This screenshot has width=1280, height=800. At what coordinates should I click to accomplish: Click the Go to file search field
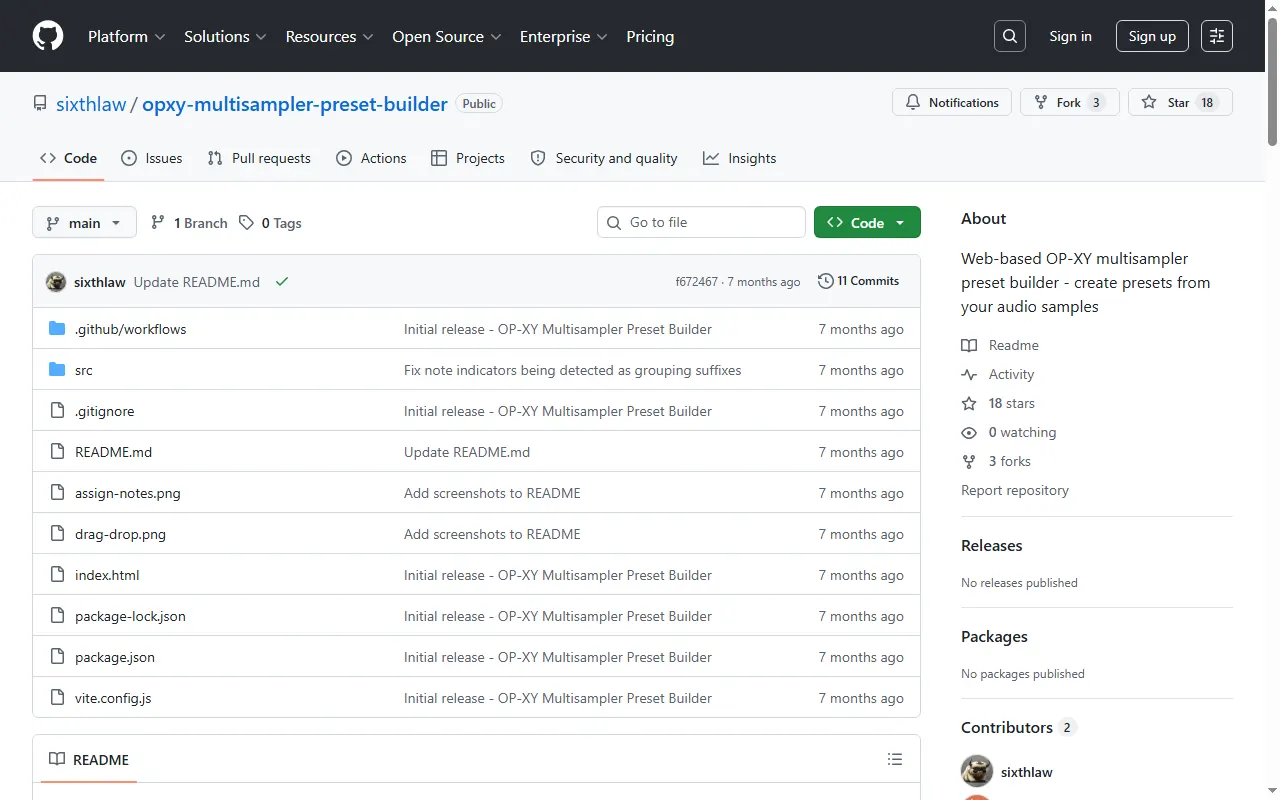pos(701,222)
